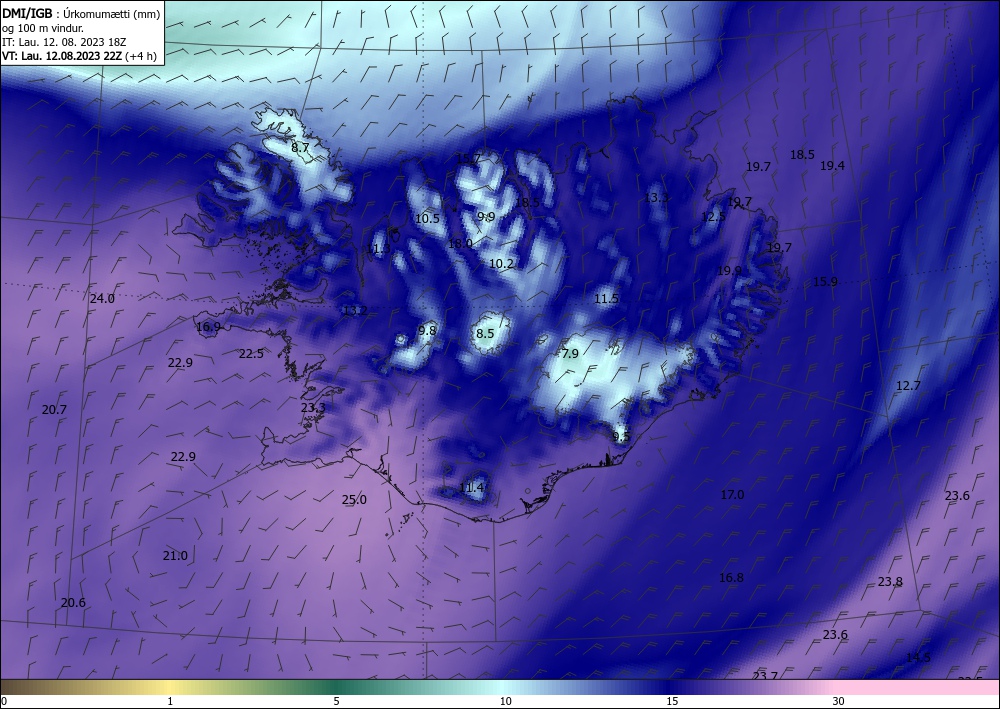1000x709 pixels.
Task: Click the 'og 100 m vindur.' subtitle line
Action: 43,28
